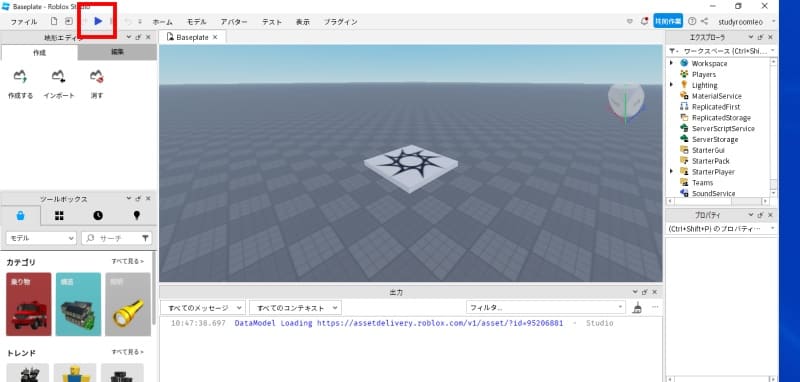The height and width of the screenshot is (382, 800).
Task: Click the blue Play test button
Action: [x=98, y=21]
